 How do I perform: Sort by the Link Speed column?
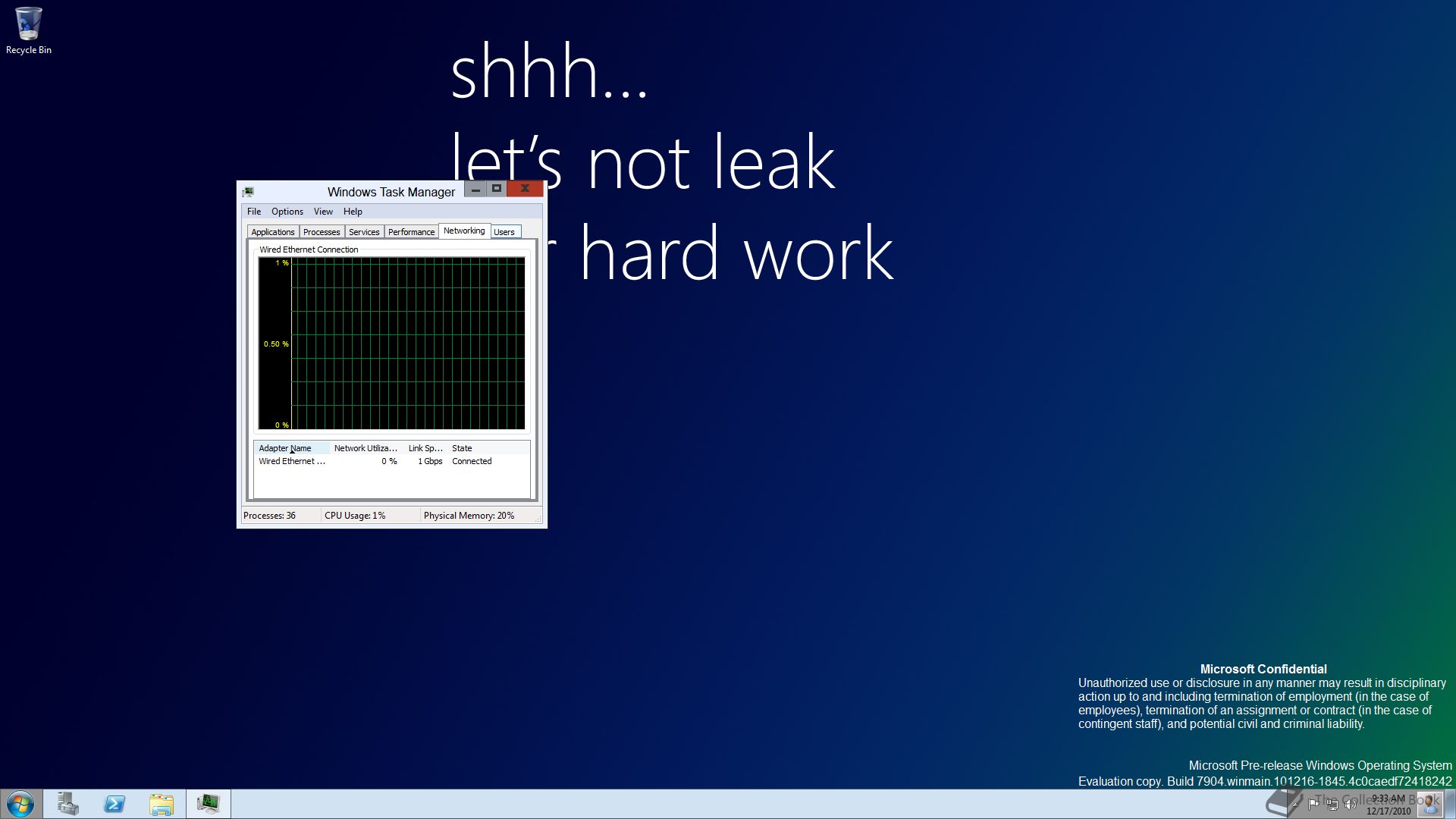coord(425,448)
